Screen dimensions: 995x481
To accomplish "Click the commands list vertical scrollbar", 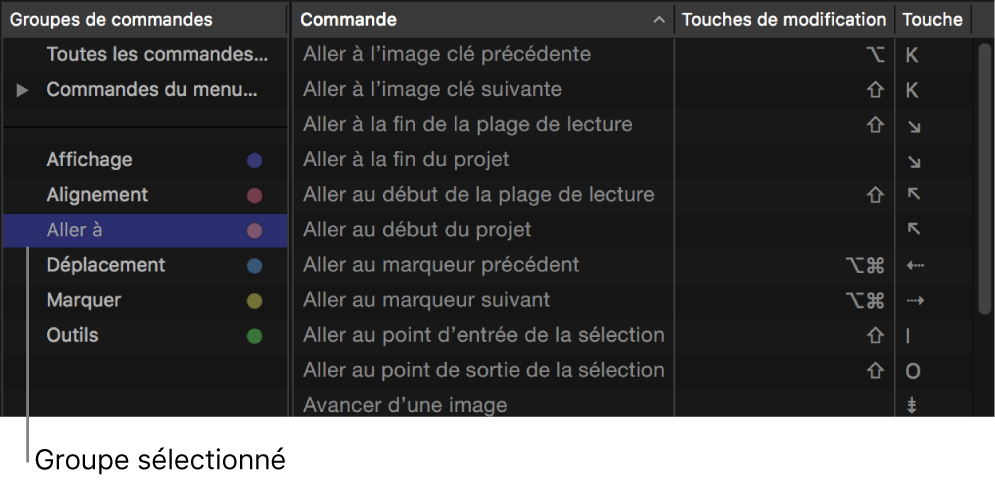I will click(x=984, y=180).
